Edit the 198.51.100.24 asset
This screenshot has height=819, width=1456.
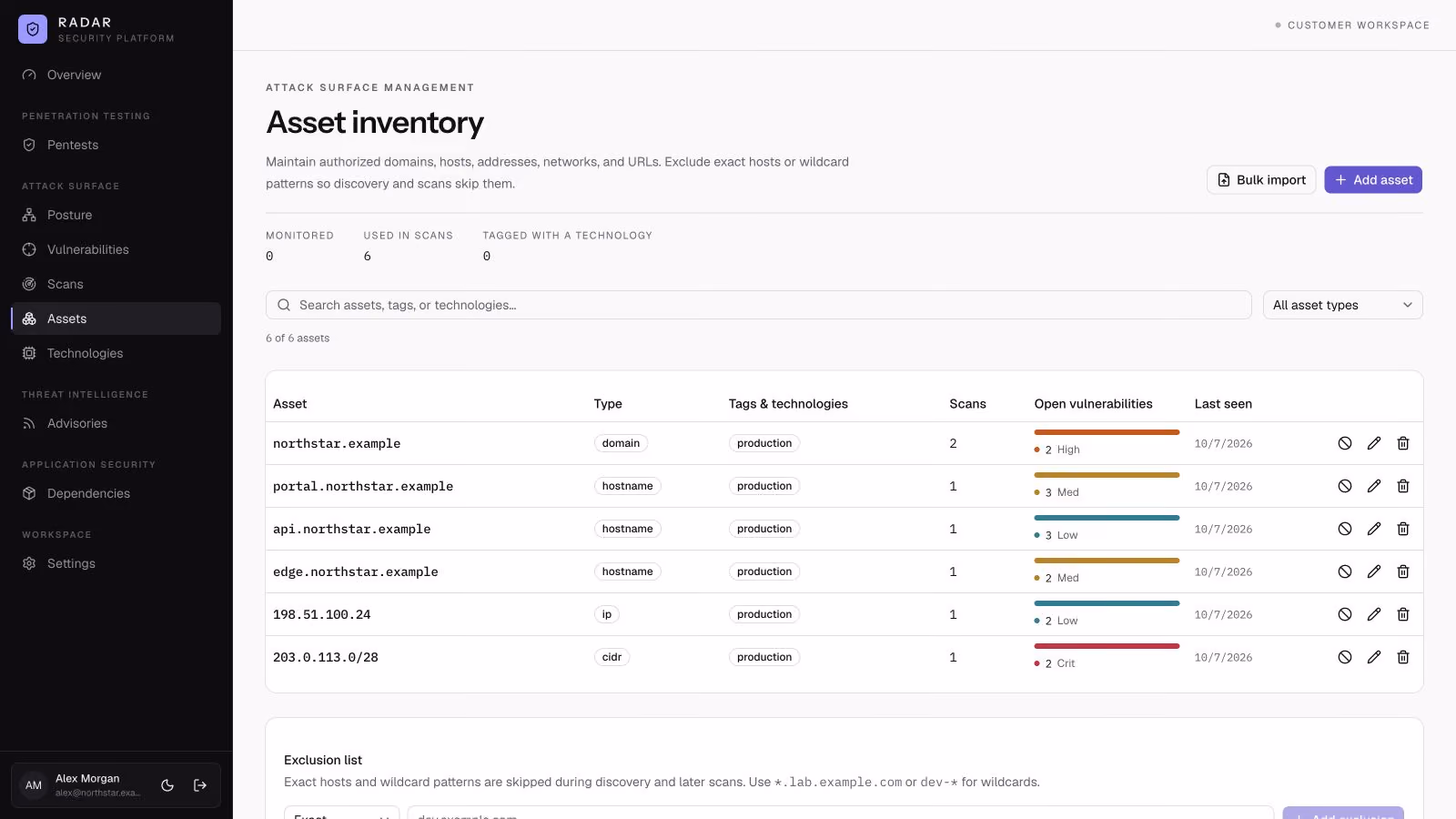point(1374,614)
